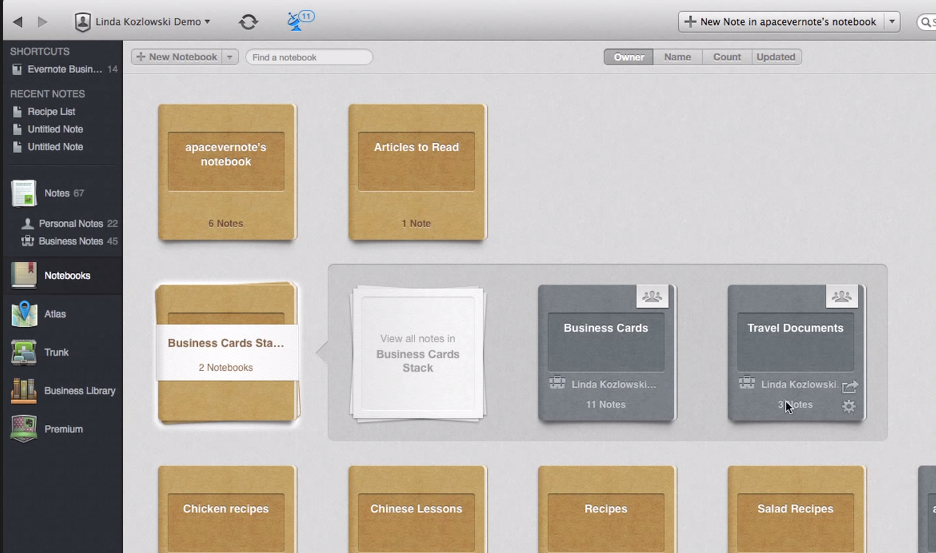
Task: View all notes in Business Cards Stack
Action: [417, 353]
